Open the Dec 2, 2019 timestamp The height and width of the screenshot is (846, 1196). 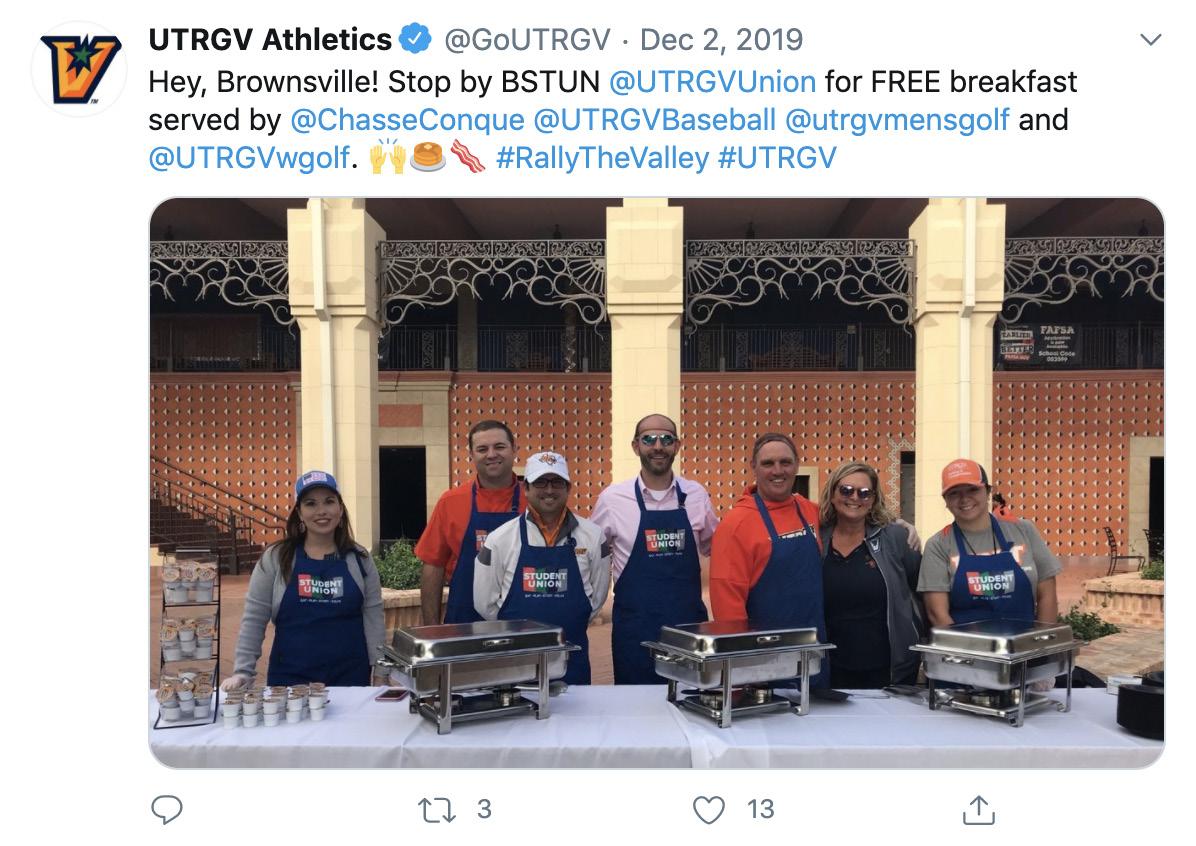coord(721,39)
